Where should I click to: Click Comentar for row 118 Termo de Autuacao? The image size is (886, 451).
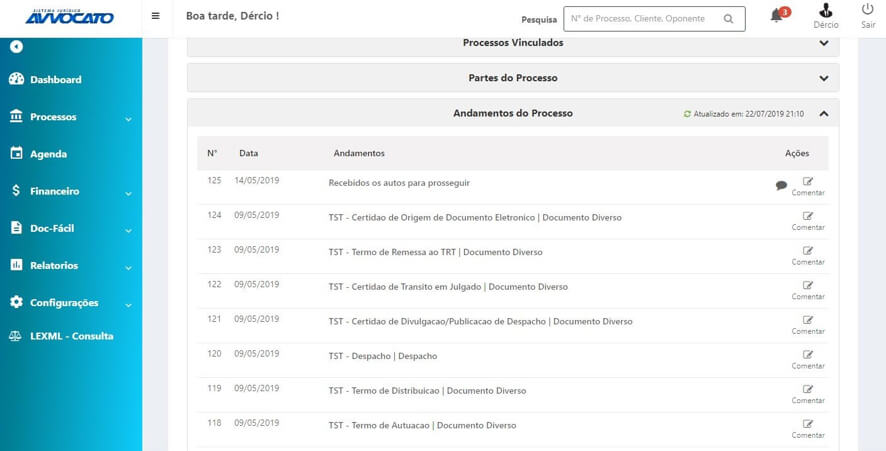(808, 425)
